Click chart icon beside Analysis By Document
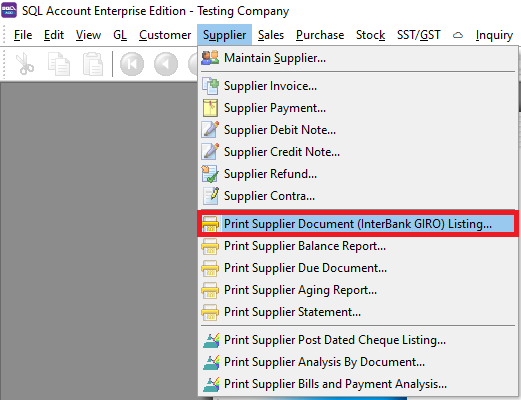This screenshot has height=400, width=521. [x=211, y=362]
